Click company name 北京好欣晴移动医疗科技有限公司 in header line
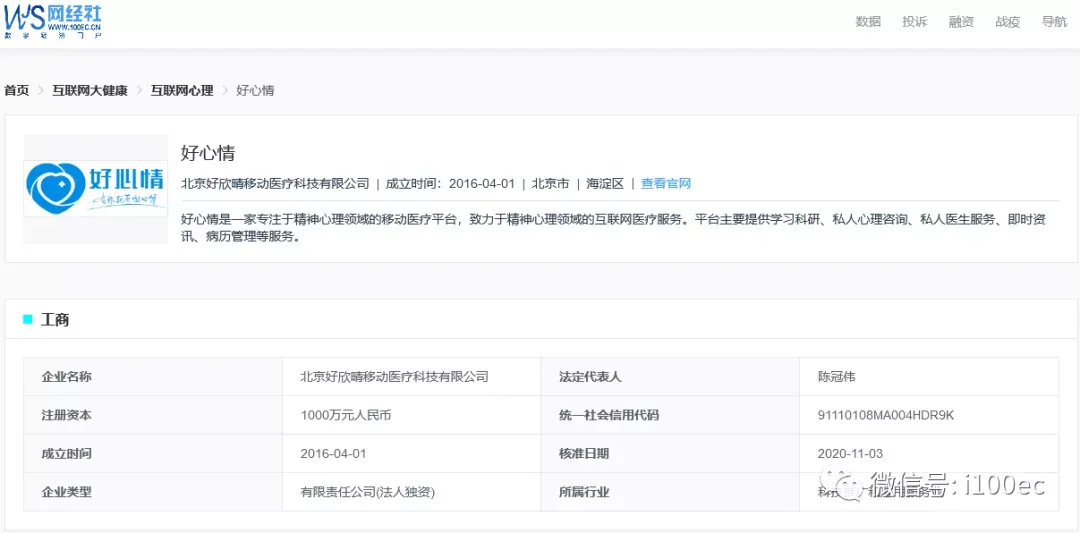Viewport: 1080px width, 533px height. (x=275, y=183)
